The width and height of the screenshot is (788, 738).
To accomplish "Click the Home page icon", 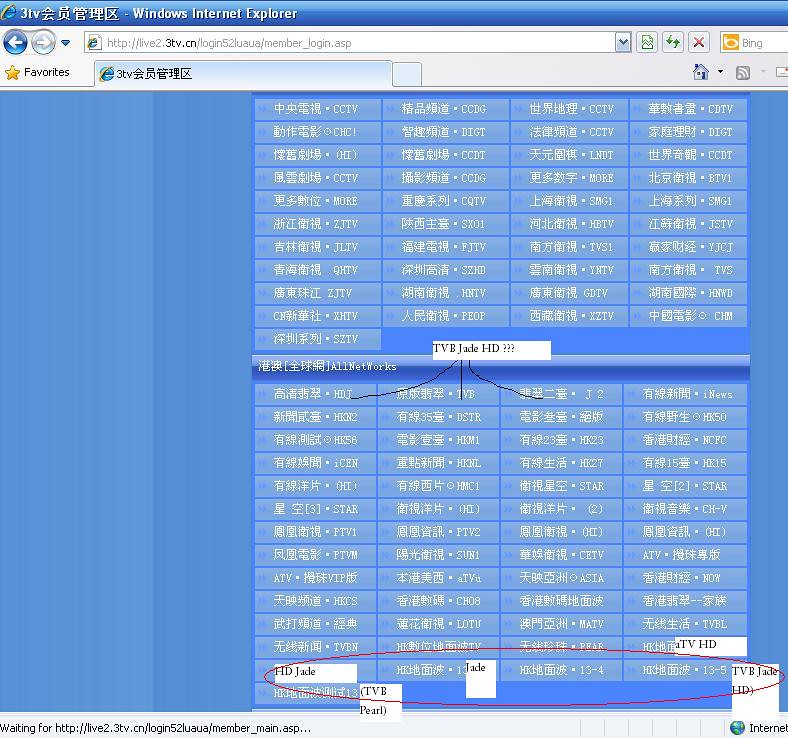I will (701, 72).
